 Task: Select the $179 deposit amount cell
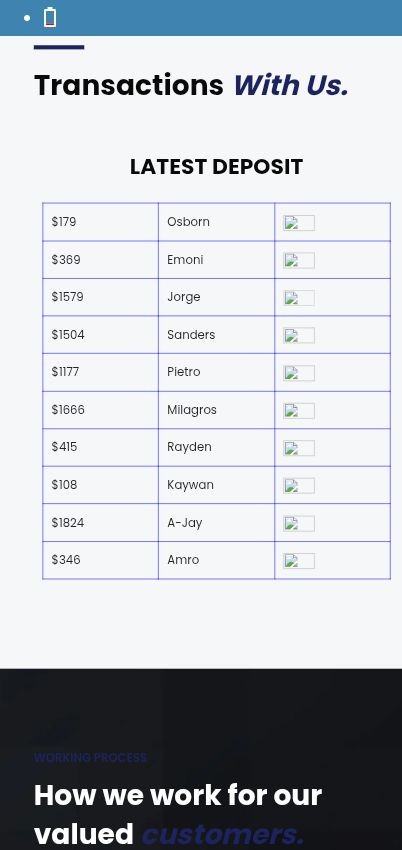(x=100, y=222)
